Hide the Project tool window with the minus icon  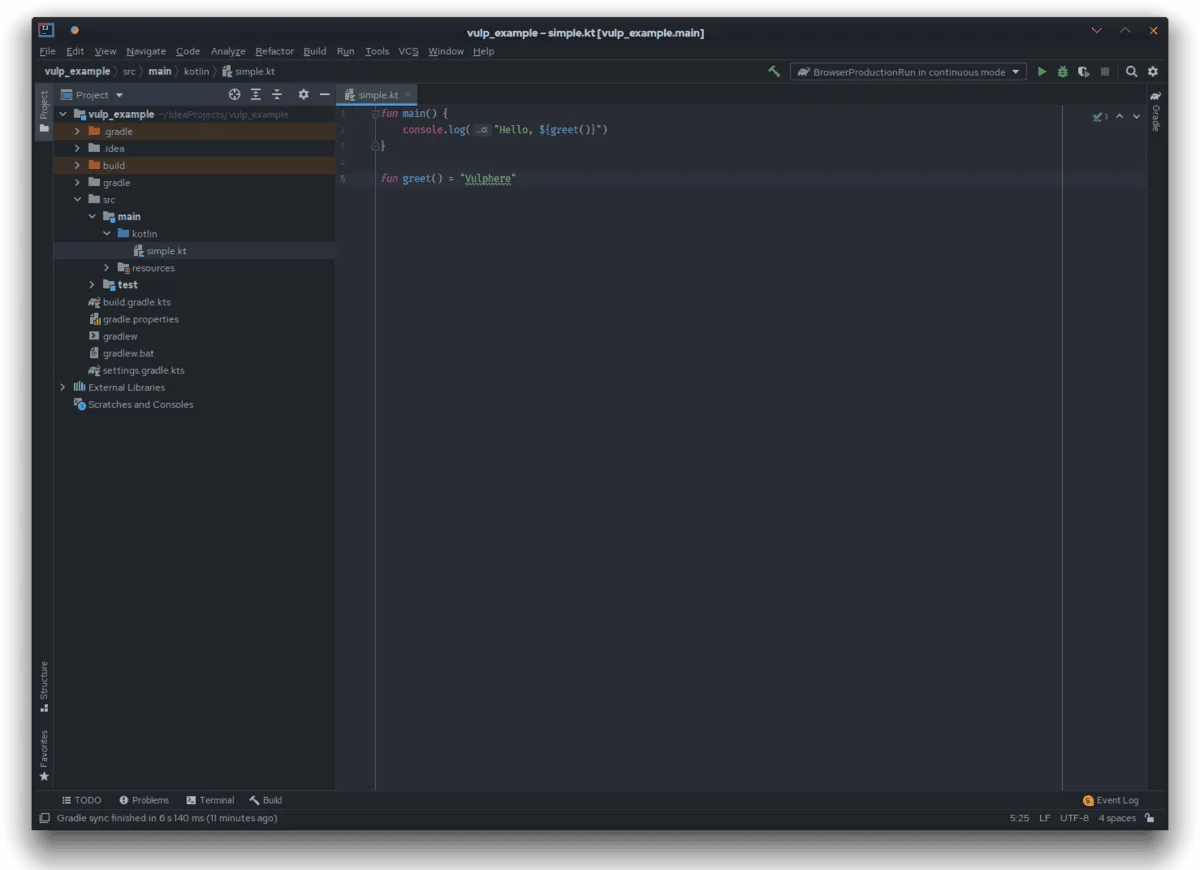[324, 94]
